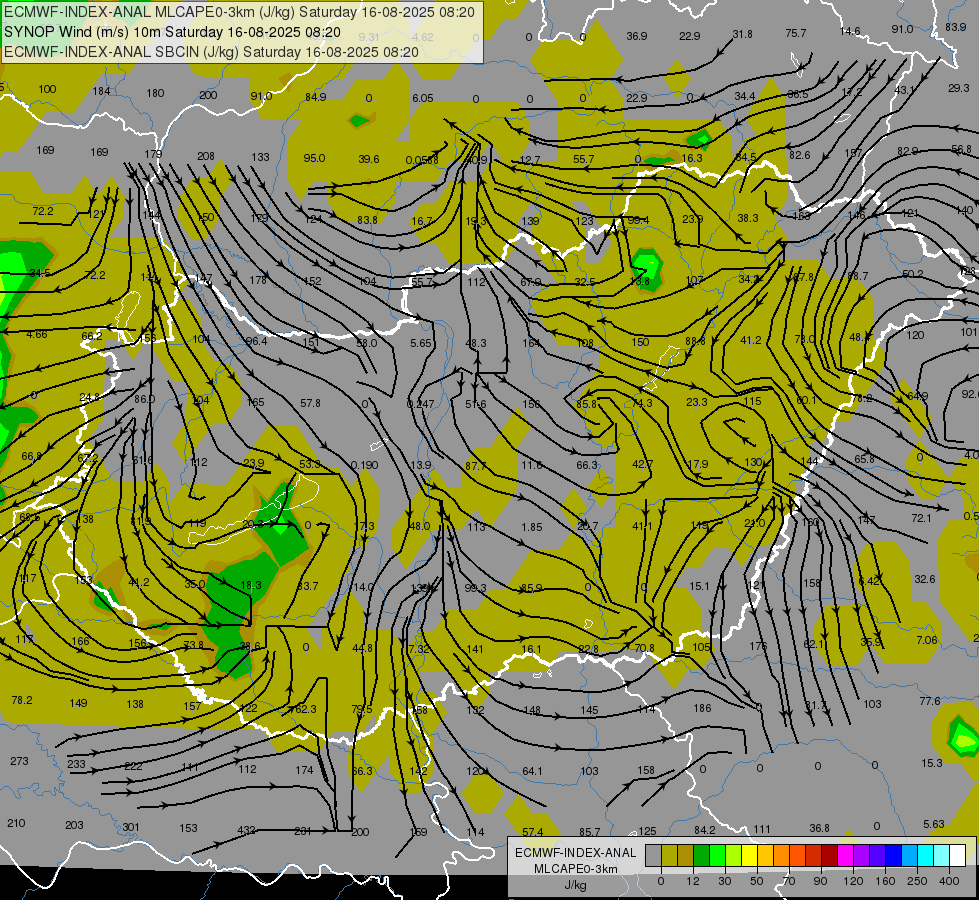The height and width of the screenshot is (900, 979).
Task: Click the map value 32.6
Action: [x=925, y=579]
